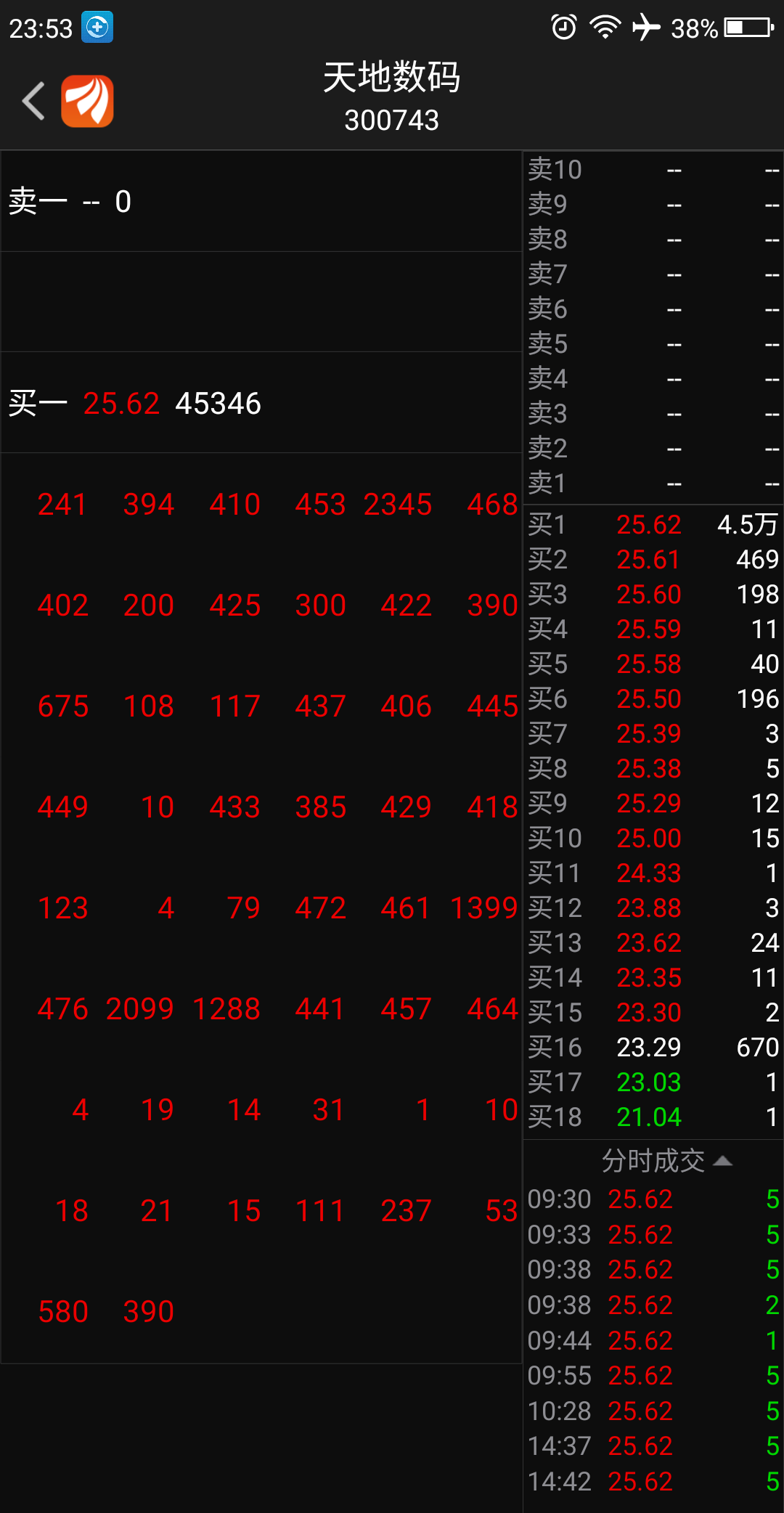Tap order quantity 580
The image size is (784, 1513).
(63, 1311)
